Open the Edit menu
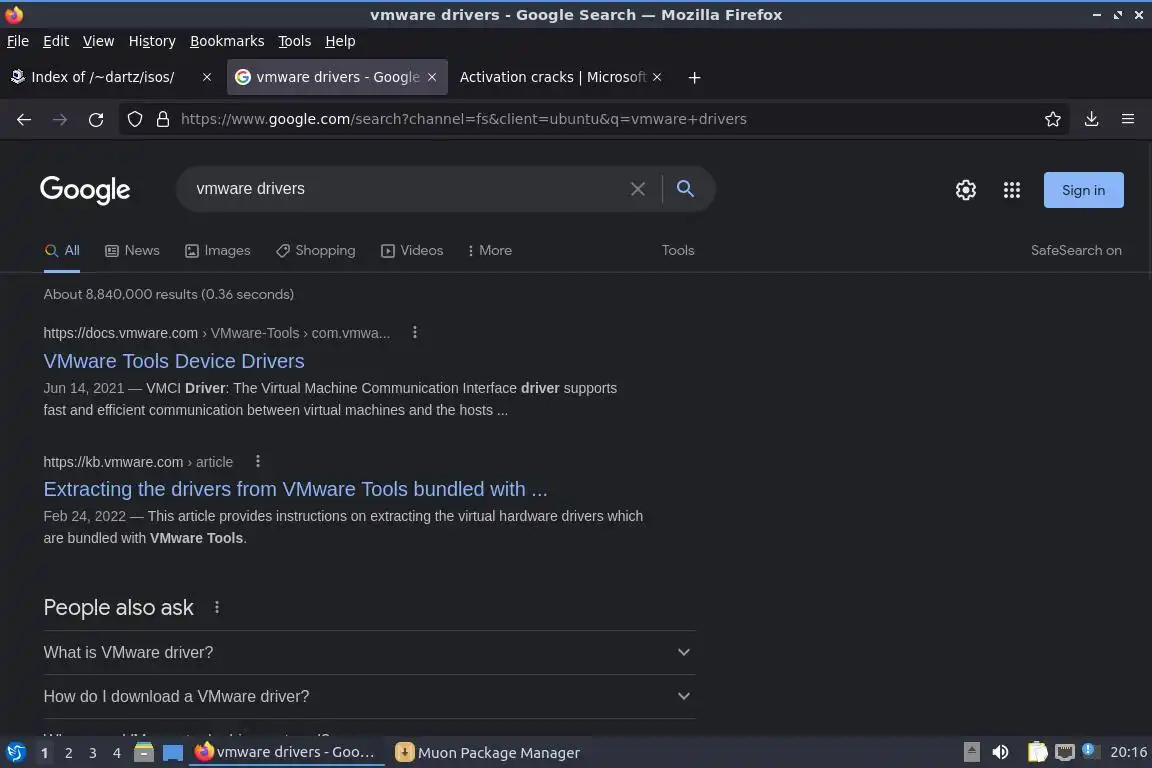1152x768 pixels. pos(56,41)
